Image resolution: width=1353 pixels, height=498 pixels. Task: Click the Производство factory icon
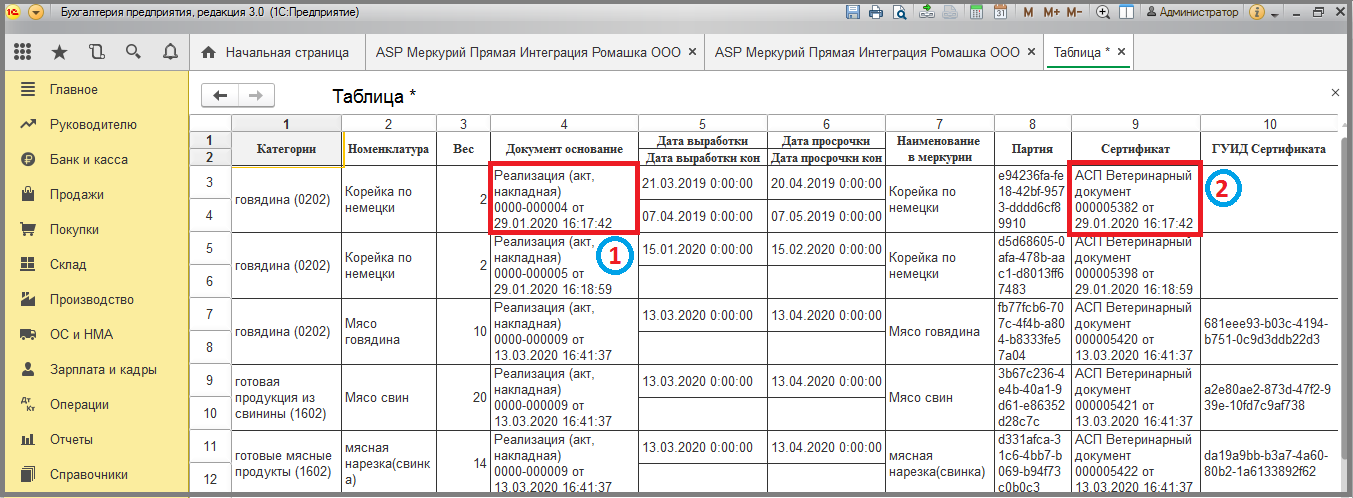click(x=27, y=300)
